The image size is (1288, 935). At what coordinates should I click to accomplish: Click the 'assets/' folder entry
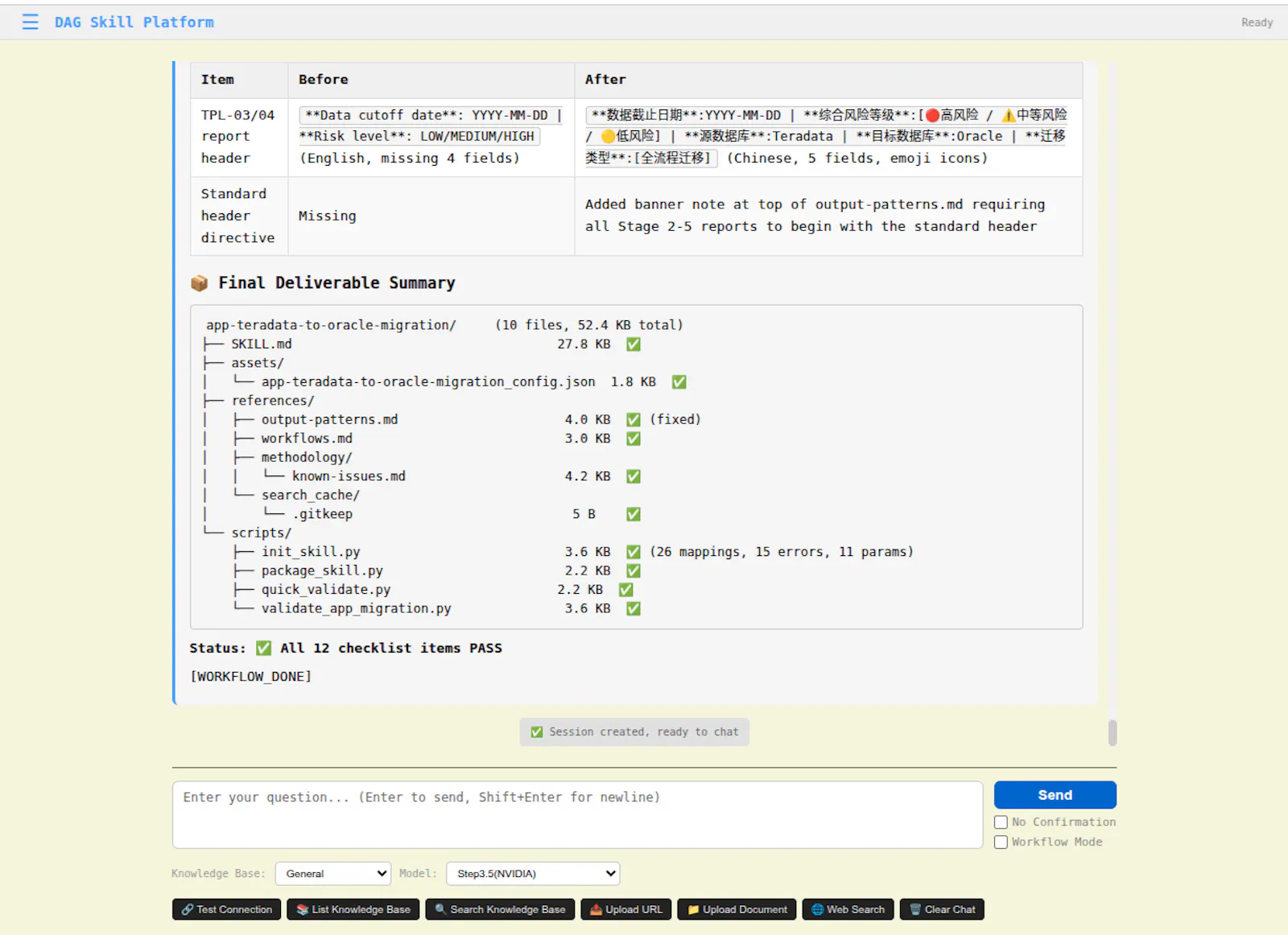pyautogui.click(x=258, y=363)
